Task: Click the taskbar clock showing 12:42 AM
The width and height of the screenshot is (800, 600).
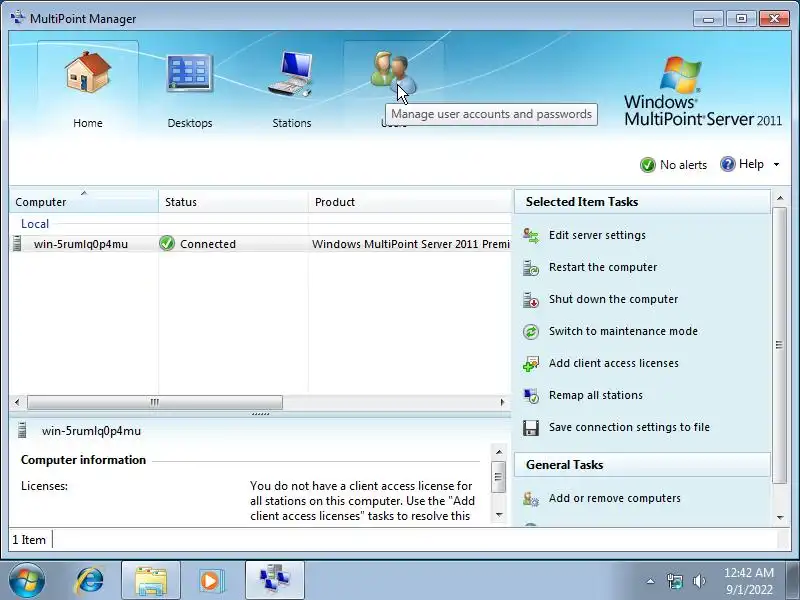Action: point(749,581)
